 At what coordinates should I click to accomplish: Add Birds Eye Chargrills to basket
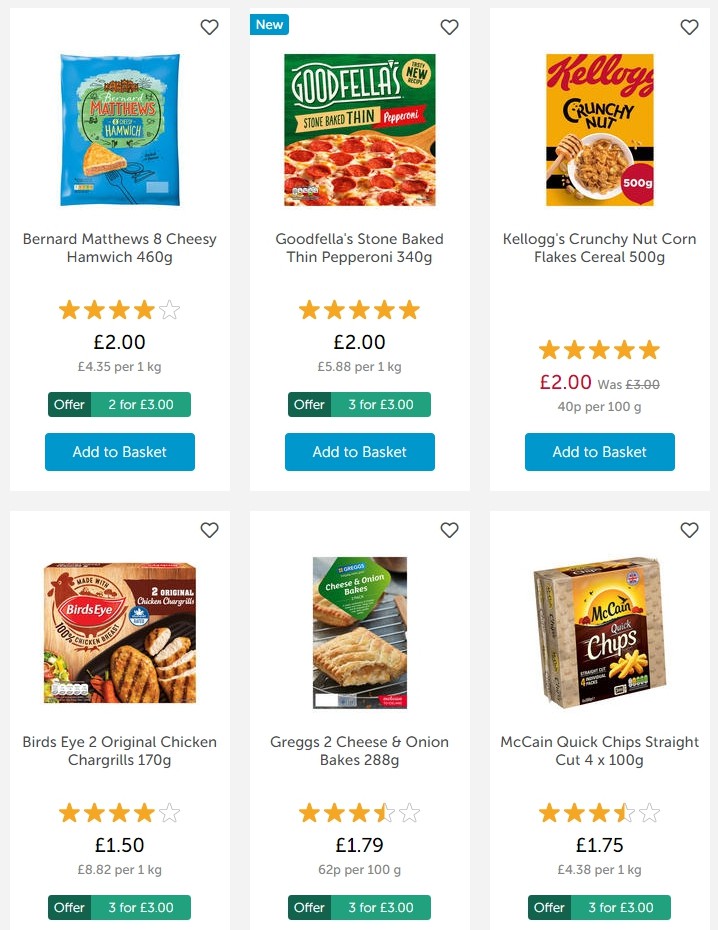pos(119,928)
